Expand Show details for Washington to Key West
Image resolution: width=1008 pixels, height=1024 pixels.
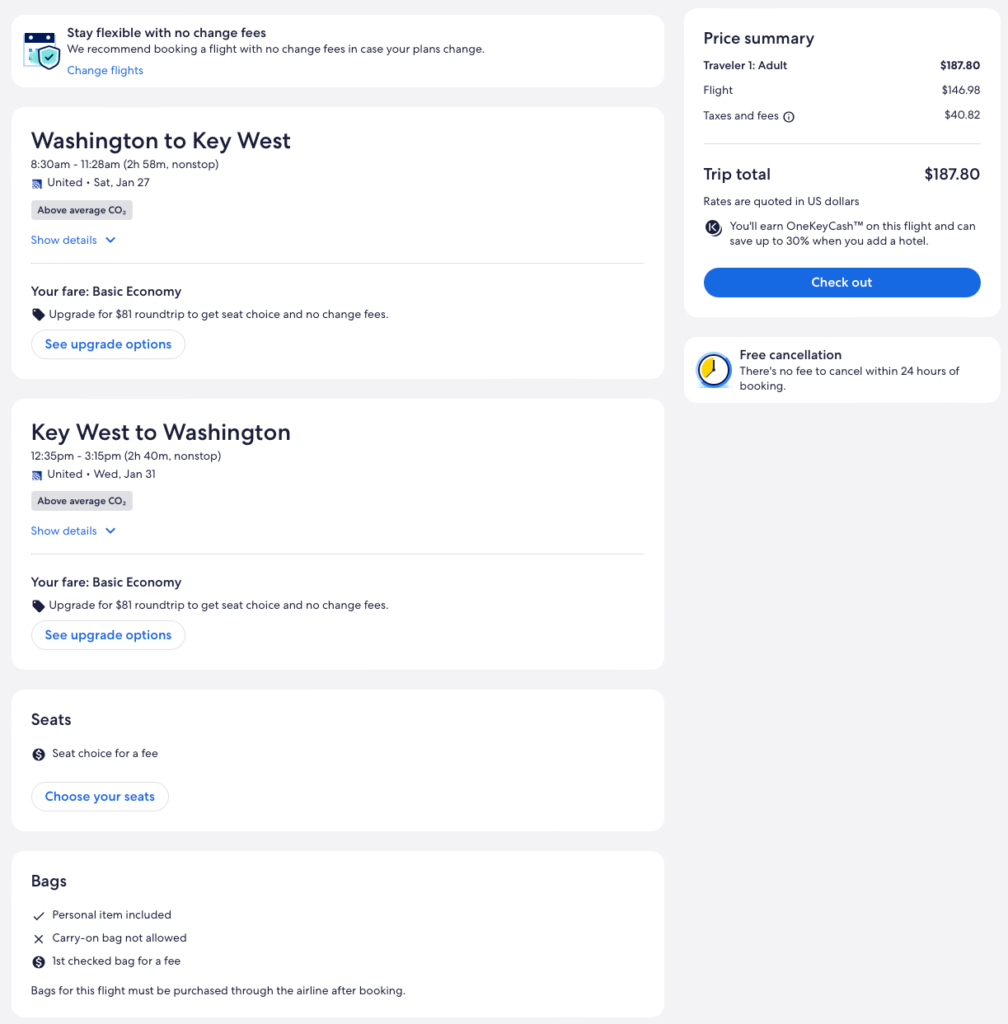point(73,240)
